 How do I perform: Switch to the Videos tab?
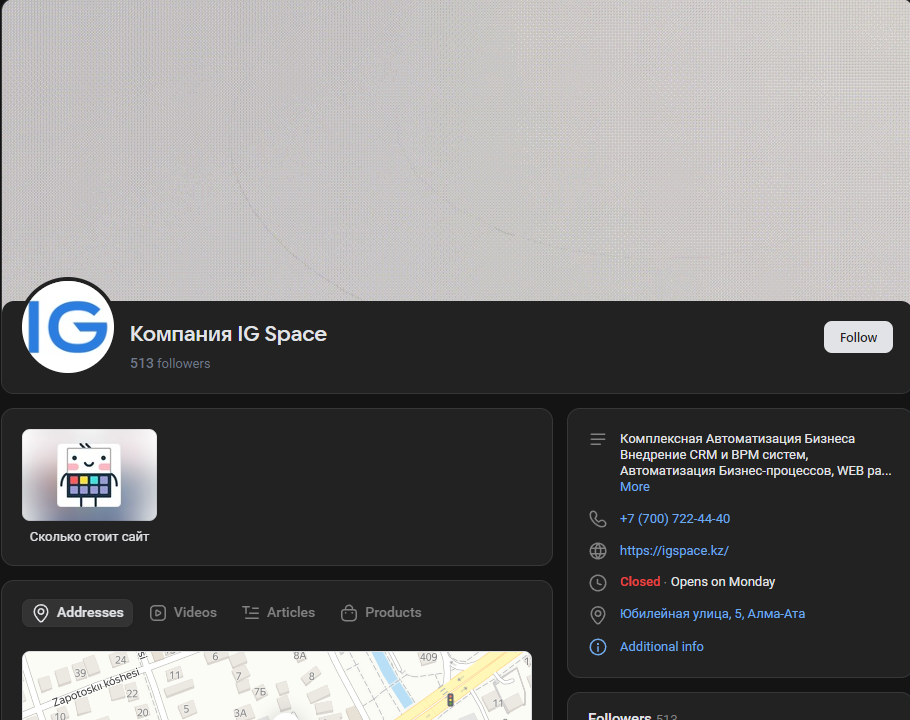point(183,613)
